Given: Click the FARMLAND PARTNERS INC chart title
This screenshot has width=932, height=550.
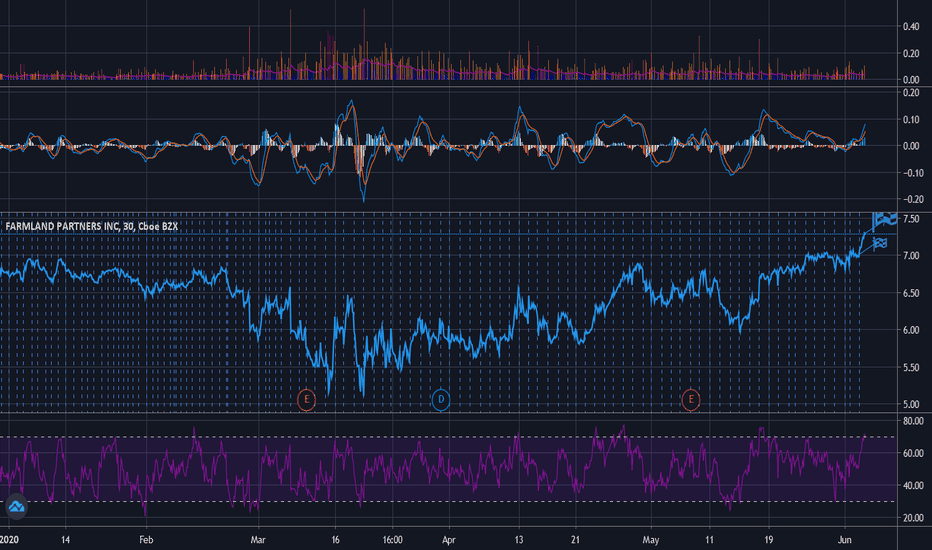Looking at the screenshot, I should (x=92, y=227).
